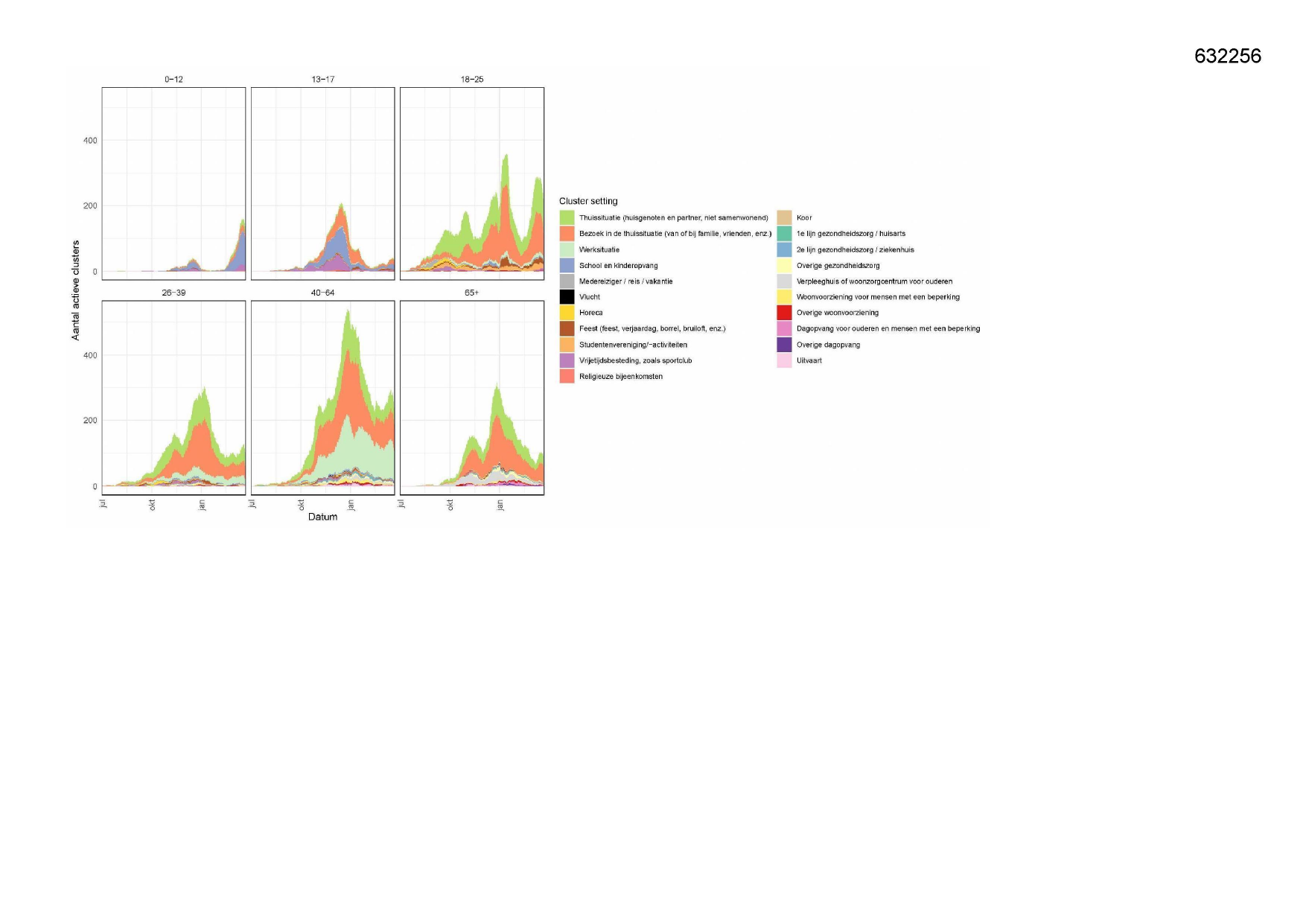This screenshot has height=924, width=1306.
Task: Click the brown Feest legend swatch
Action: (567, 328)
